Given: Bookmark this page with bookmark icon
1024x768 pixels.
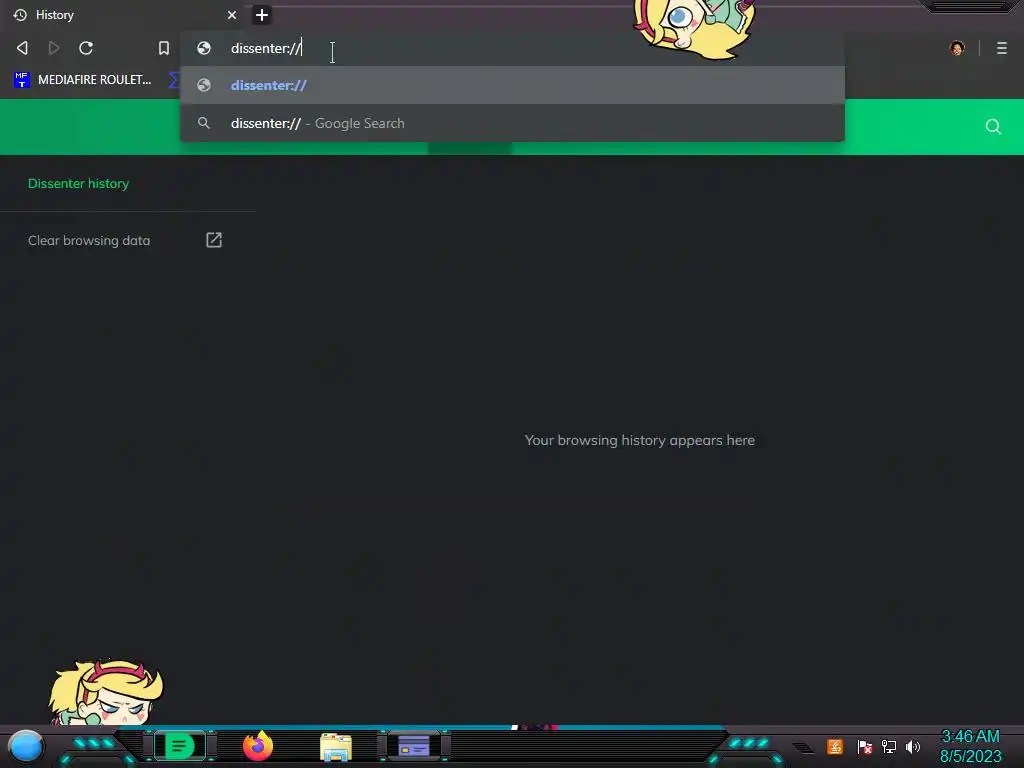Looking at the screenshot, I should 164,48.
